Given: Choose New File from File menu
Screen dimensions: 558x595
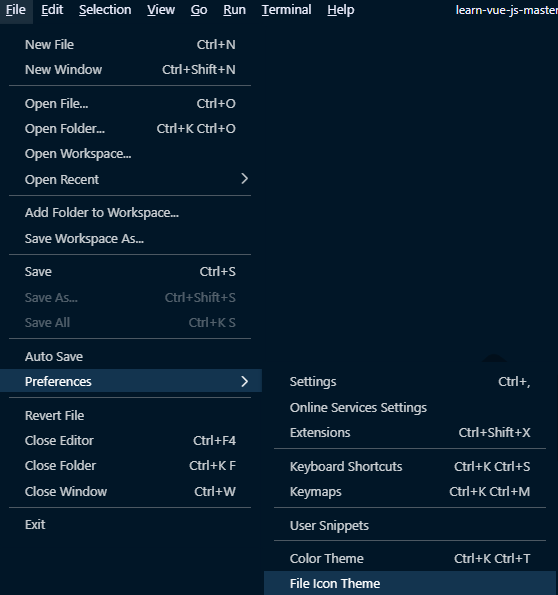Looking at the screenshot, I should (x=130, y=45).
